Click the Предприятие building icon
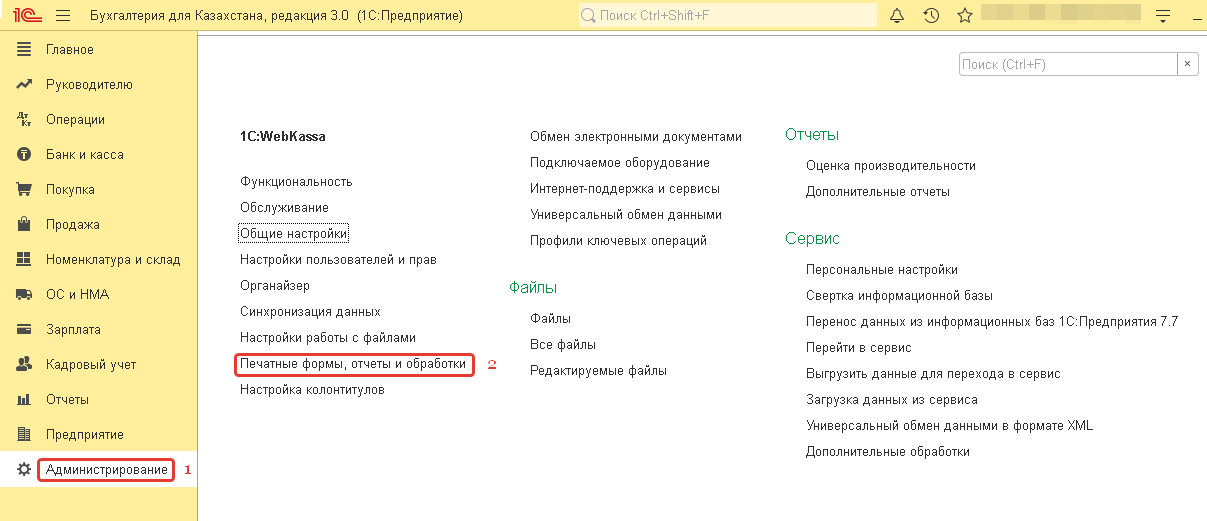This screenshot has width=1207, height=521. click(x=25, y=435)
